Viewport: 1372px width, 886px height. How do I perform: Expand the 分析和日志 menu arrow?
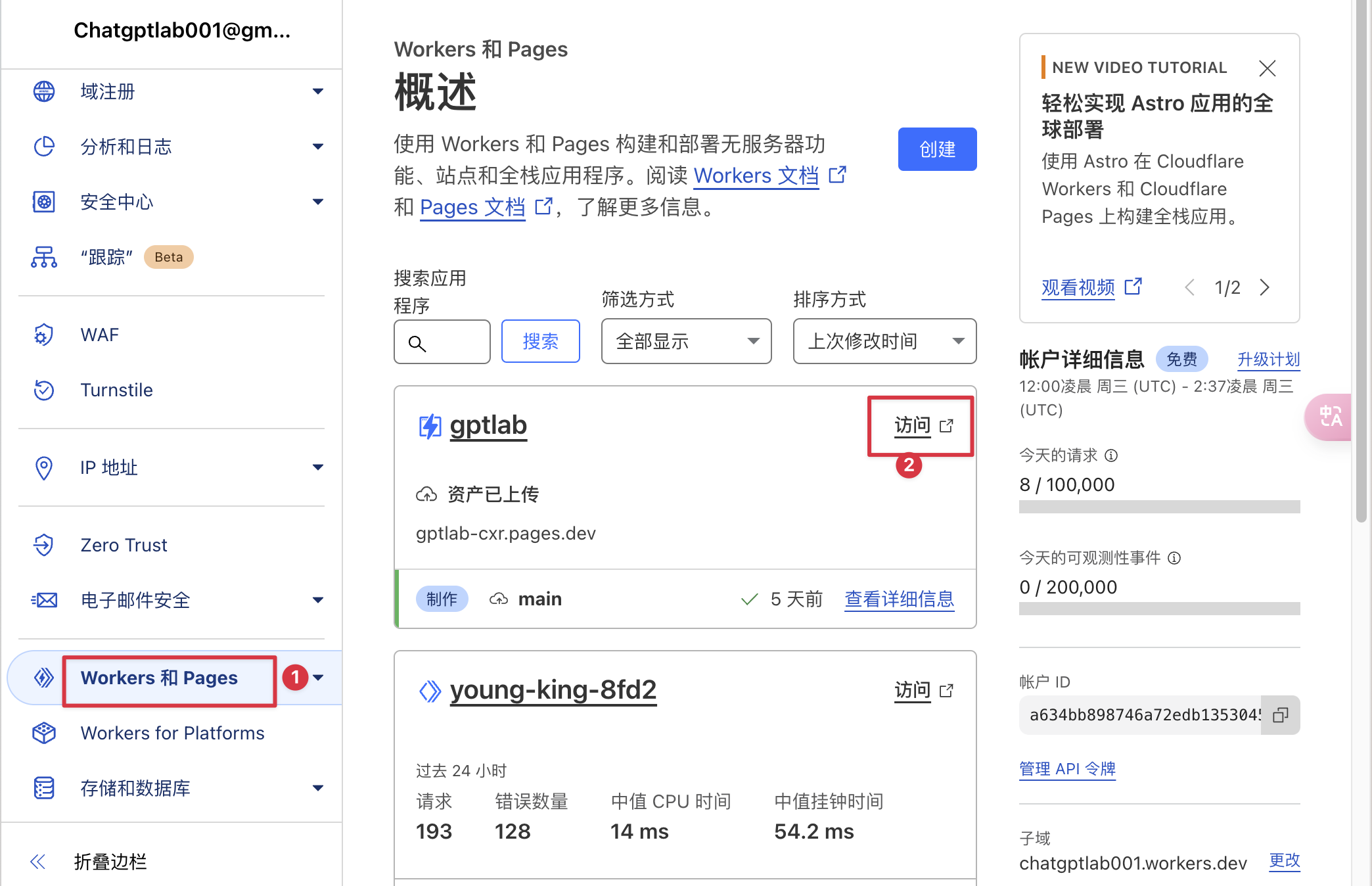pyautogui.click(x=318, y=147)
